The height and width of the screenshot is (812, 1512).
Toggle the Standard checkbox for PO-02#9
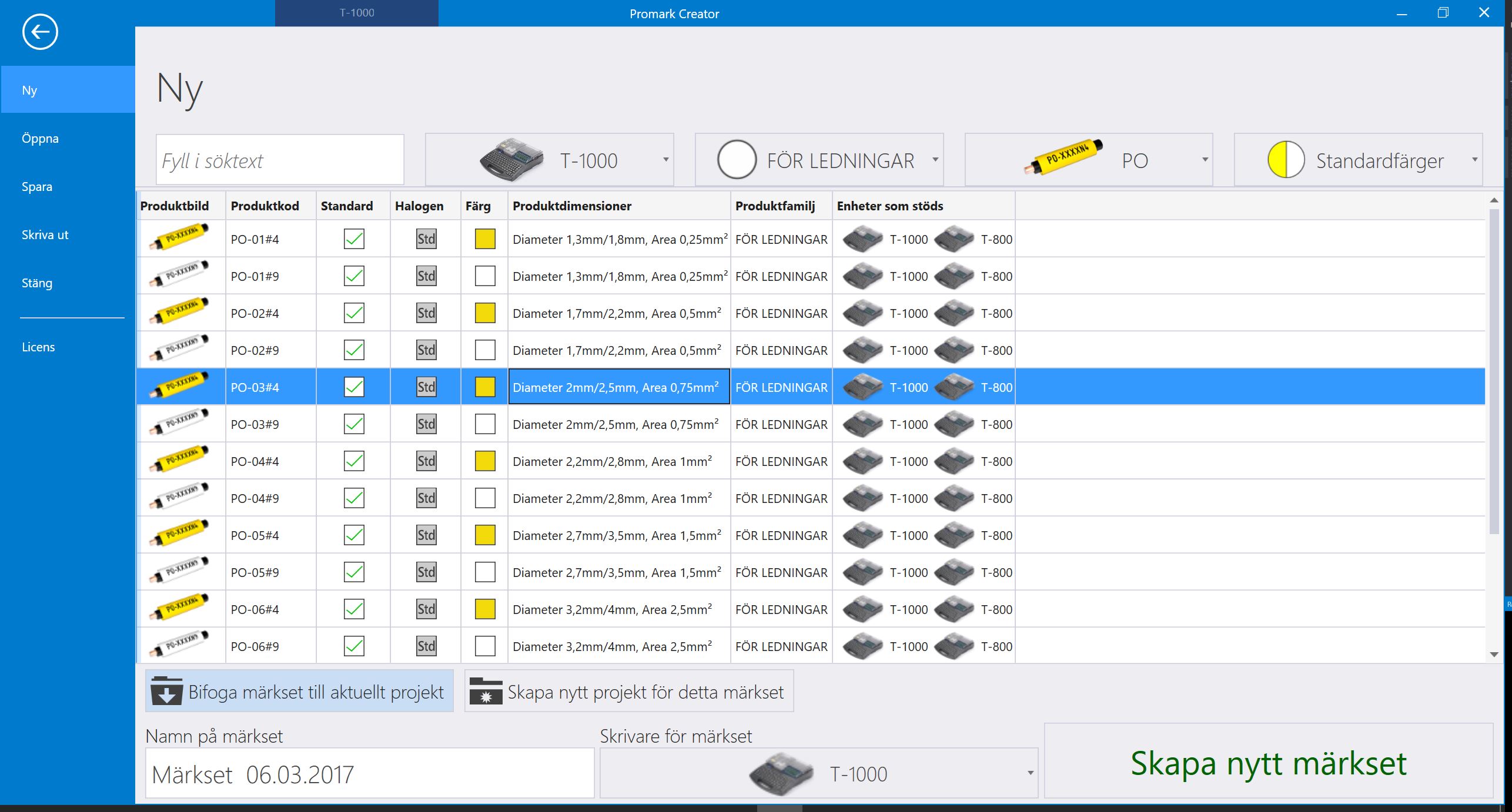tap(354, 350)
